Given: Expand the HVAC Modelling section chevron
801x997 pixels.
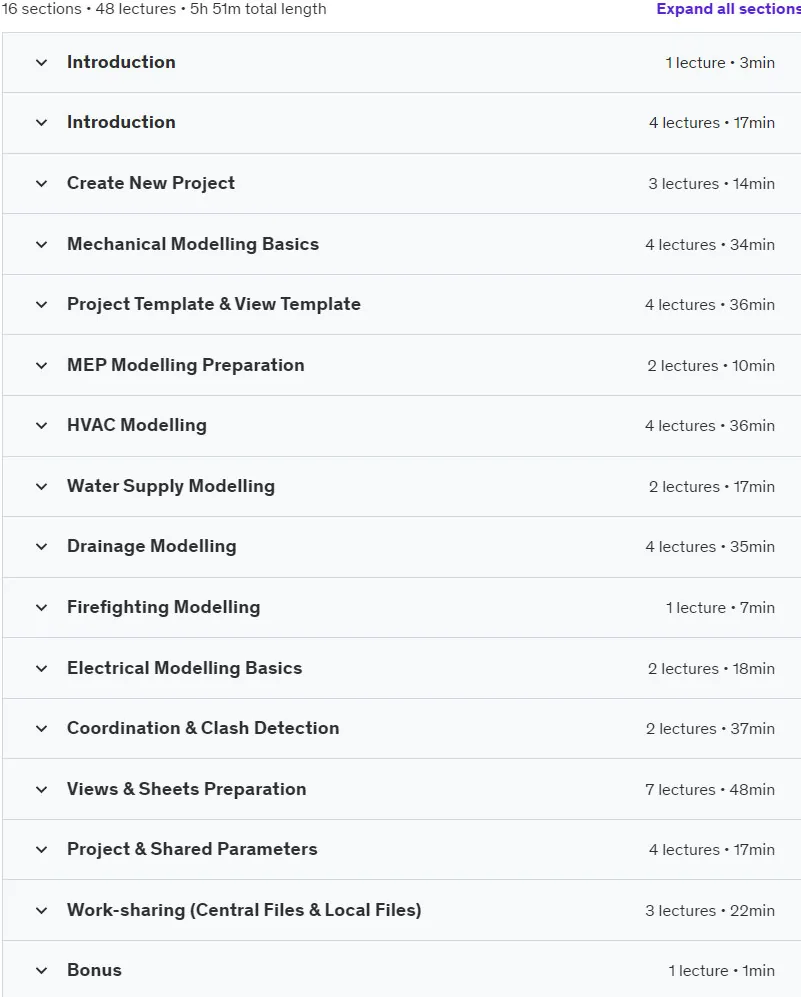Looking at the screenshot, I should point(41,426).
